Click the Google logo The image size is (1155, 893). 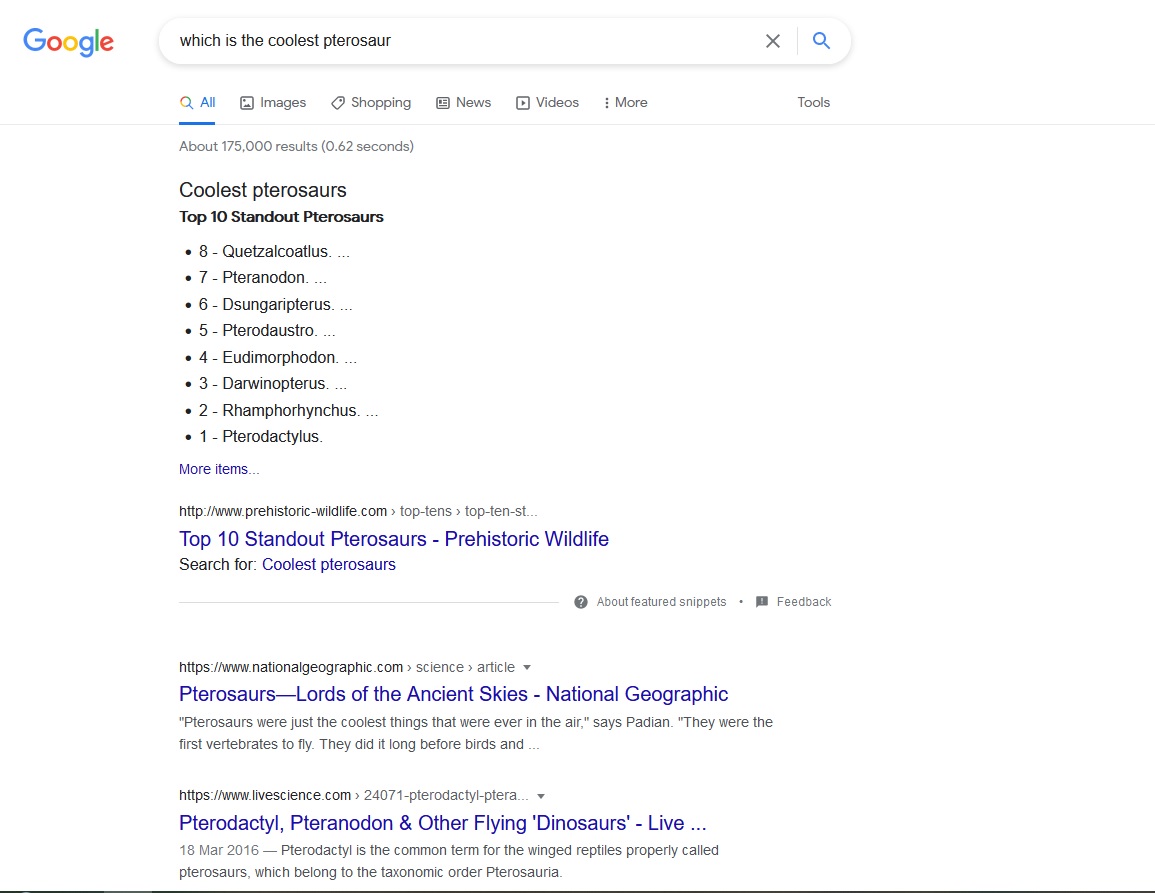coord(69,42)
